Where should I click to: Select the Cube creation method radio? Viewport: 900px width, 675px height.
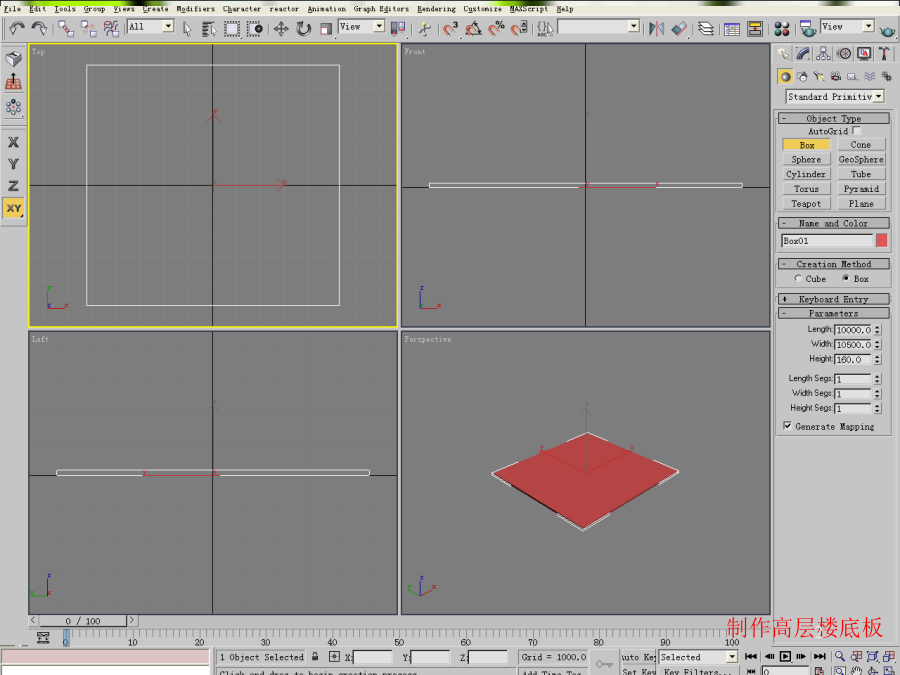pyautogui.click(x=798, y=278)
